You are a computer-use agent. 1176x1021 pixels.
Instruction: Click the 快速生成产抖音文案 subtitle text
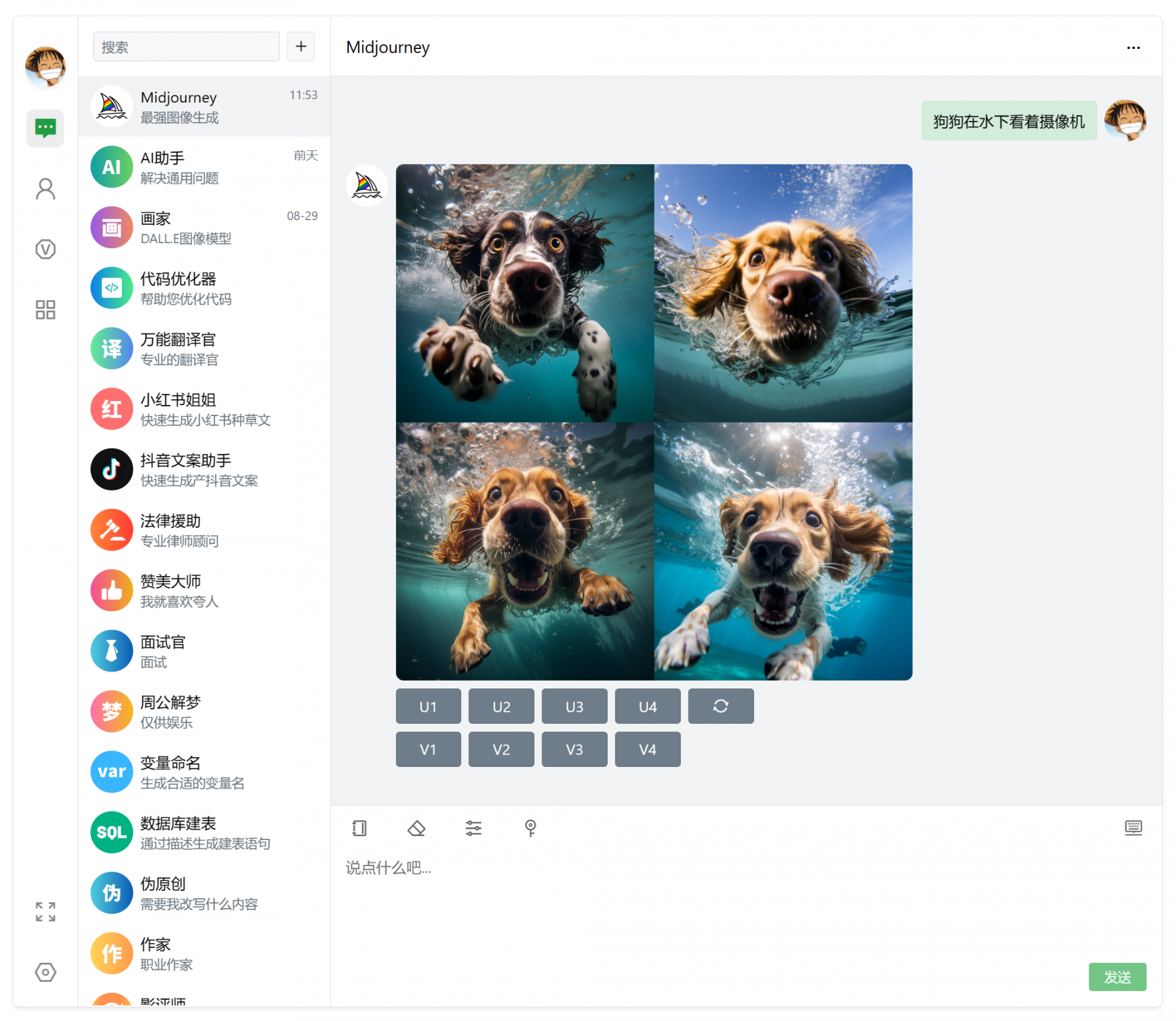coord(199,481)
